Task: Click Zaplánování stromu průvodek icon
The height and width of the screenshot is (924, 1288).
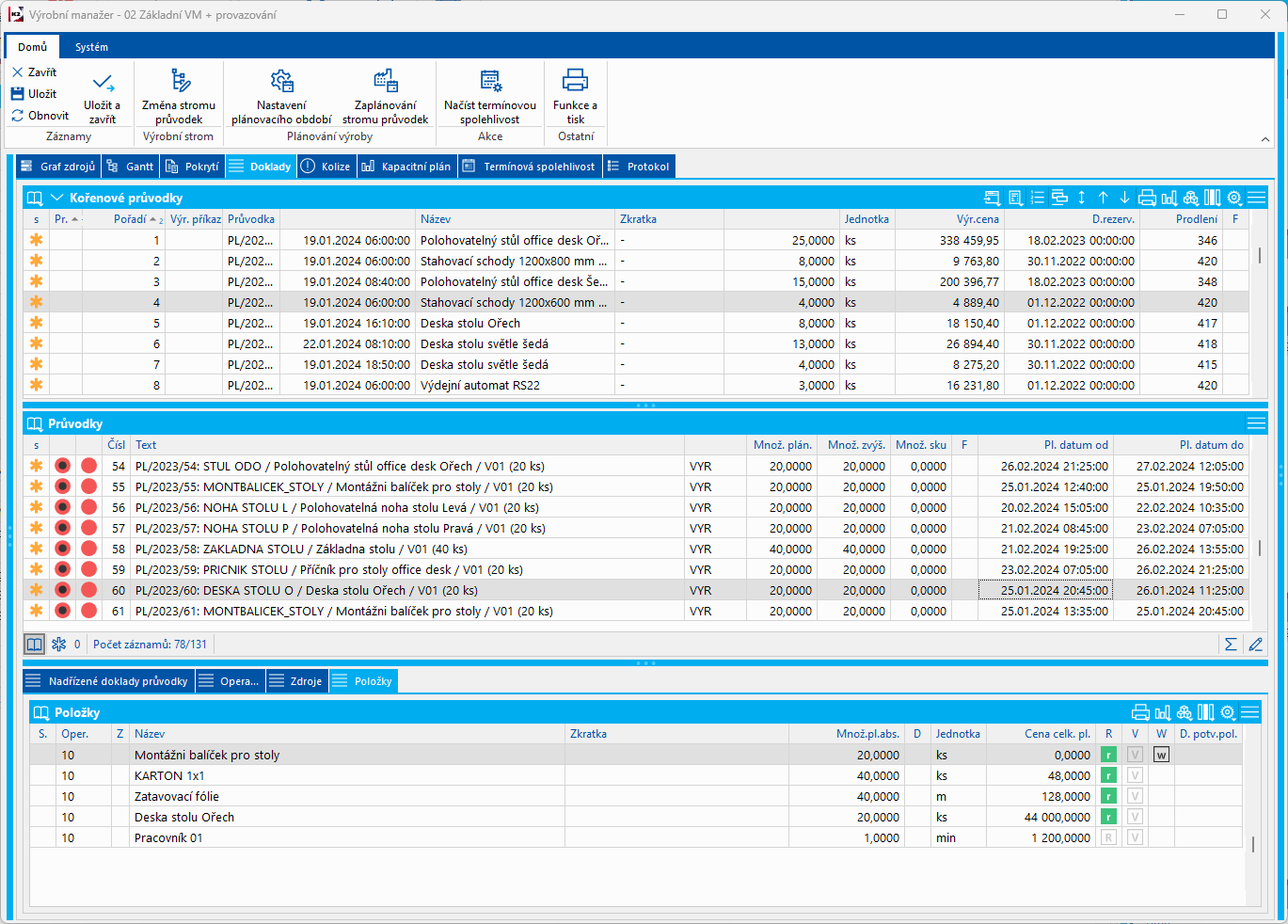Action: pos(385,81)
